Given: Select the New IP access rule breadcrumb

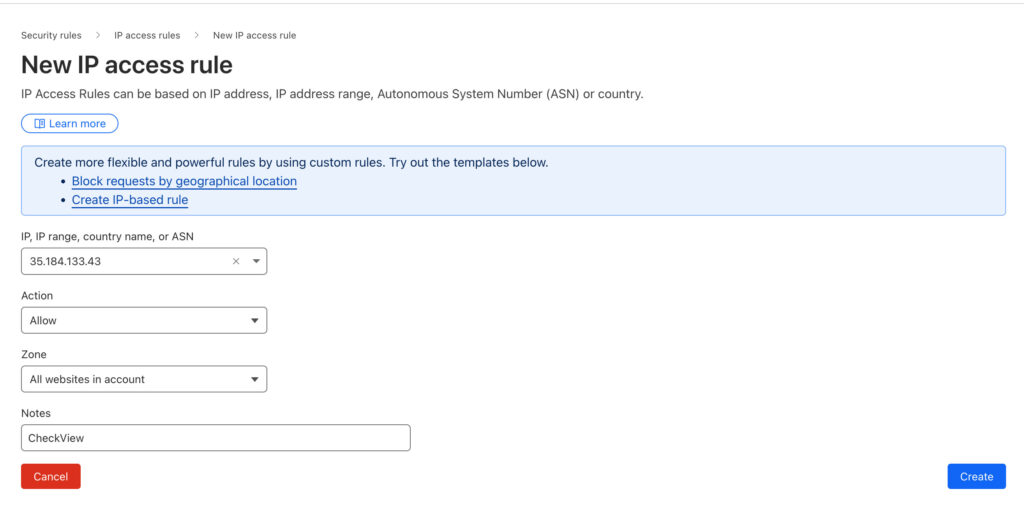Looking at the screenshot, I should [254, 35].
